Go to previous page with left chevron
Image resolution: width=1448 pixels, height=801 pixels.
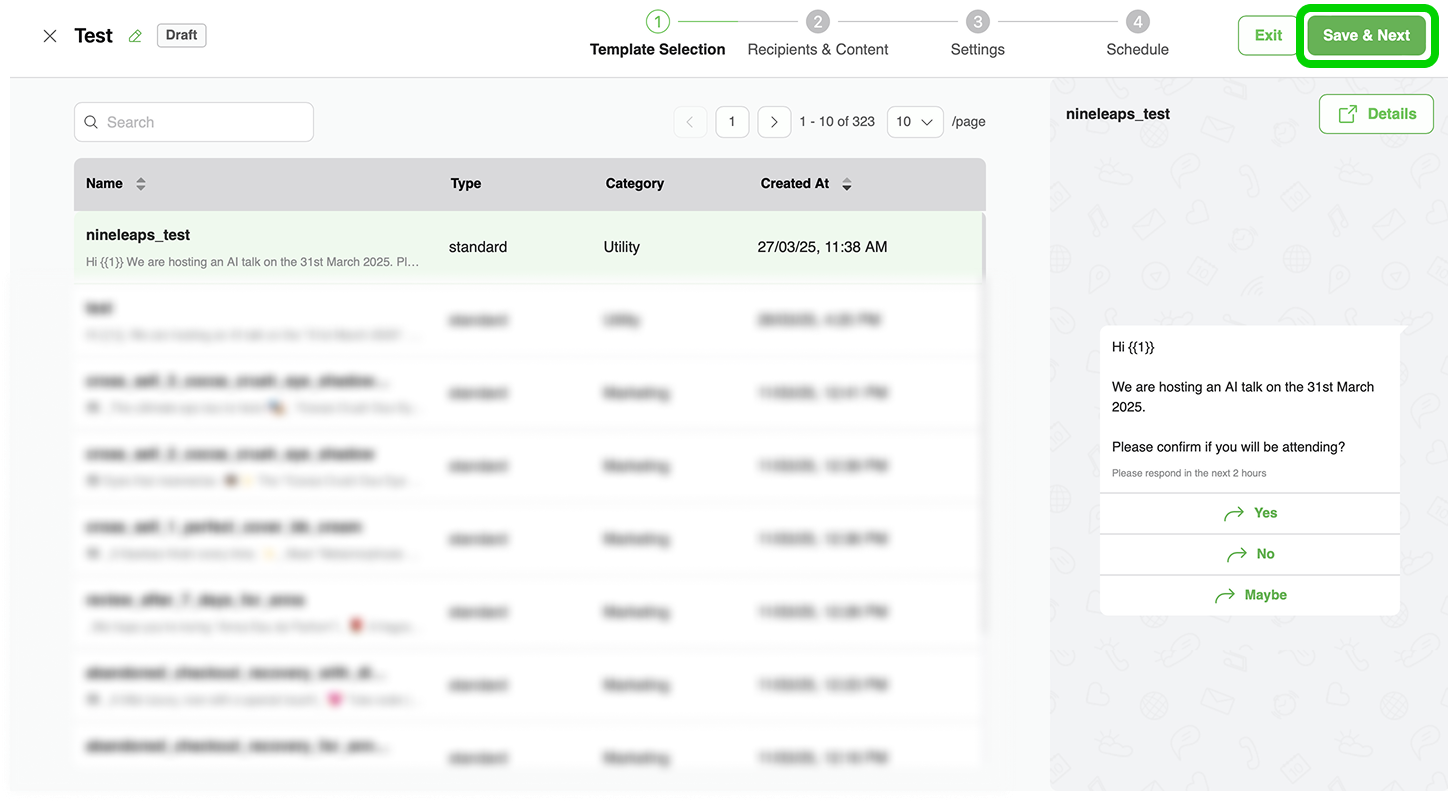(x=690, y=122)
